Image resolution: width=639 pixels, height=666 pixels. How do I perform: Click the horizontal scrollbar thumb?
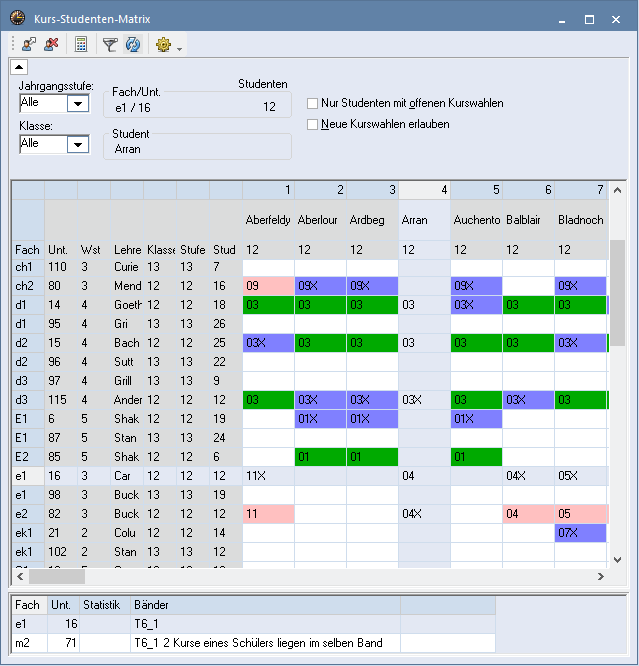click(x=57, y=576)
